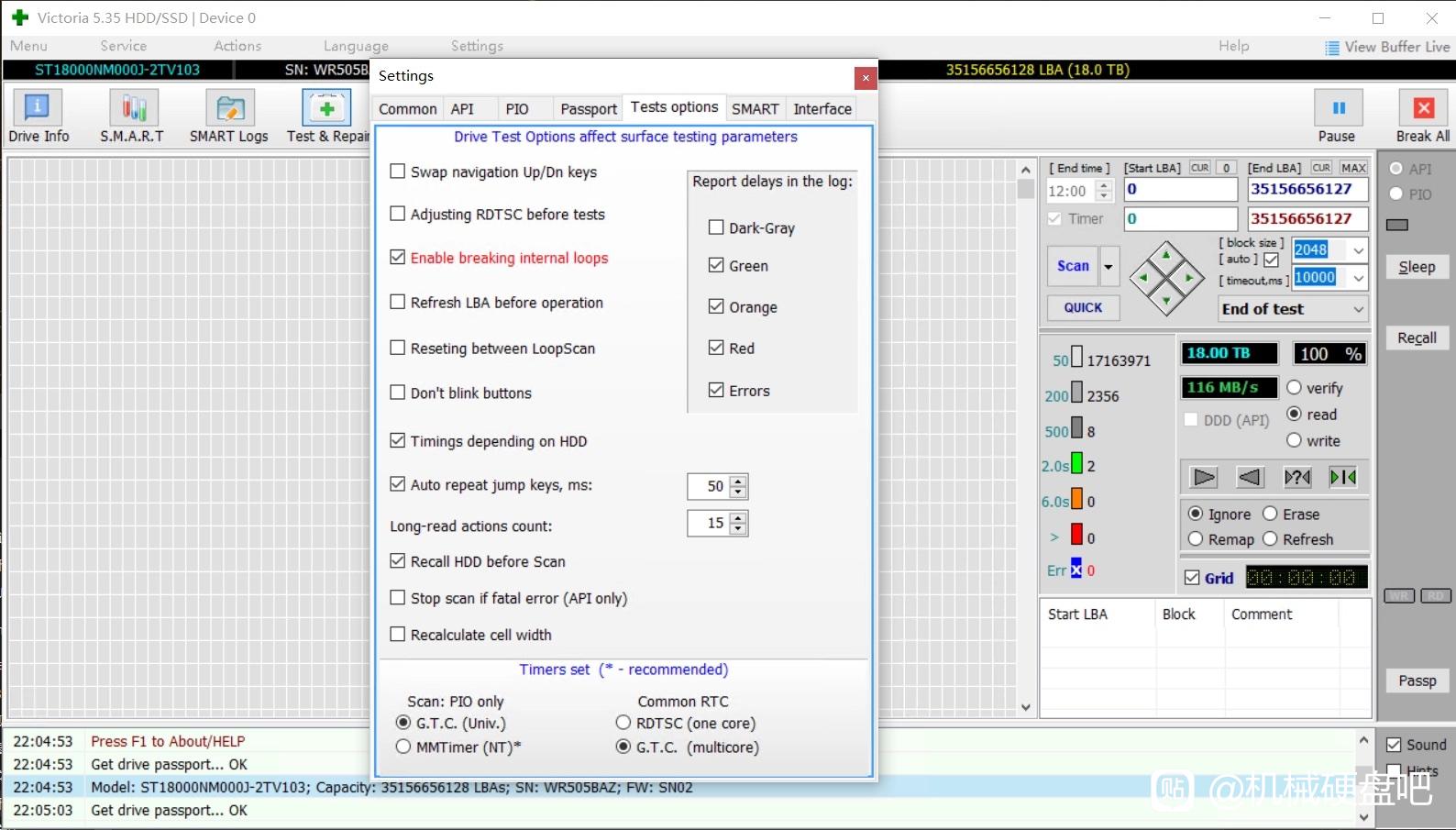Select MMTimer (NT) radio option
The image size is (1456, 830).
pos(403,747)
